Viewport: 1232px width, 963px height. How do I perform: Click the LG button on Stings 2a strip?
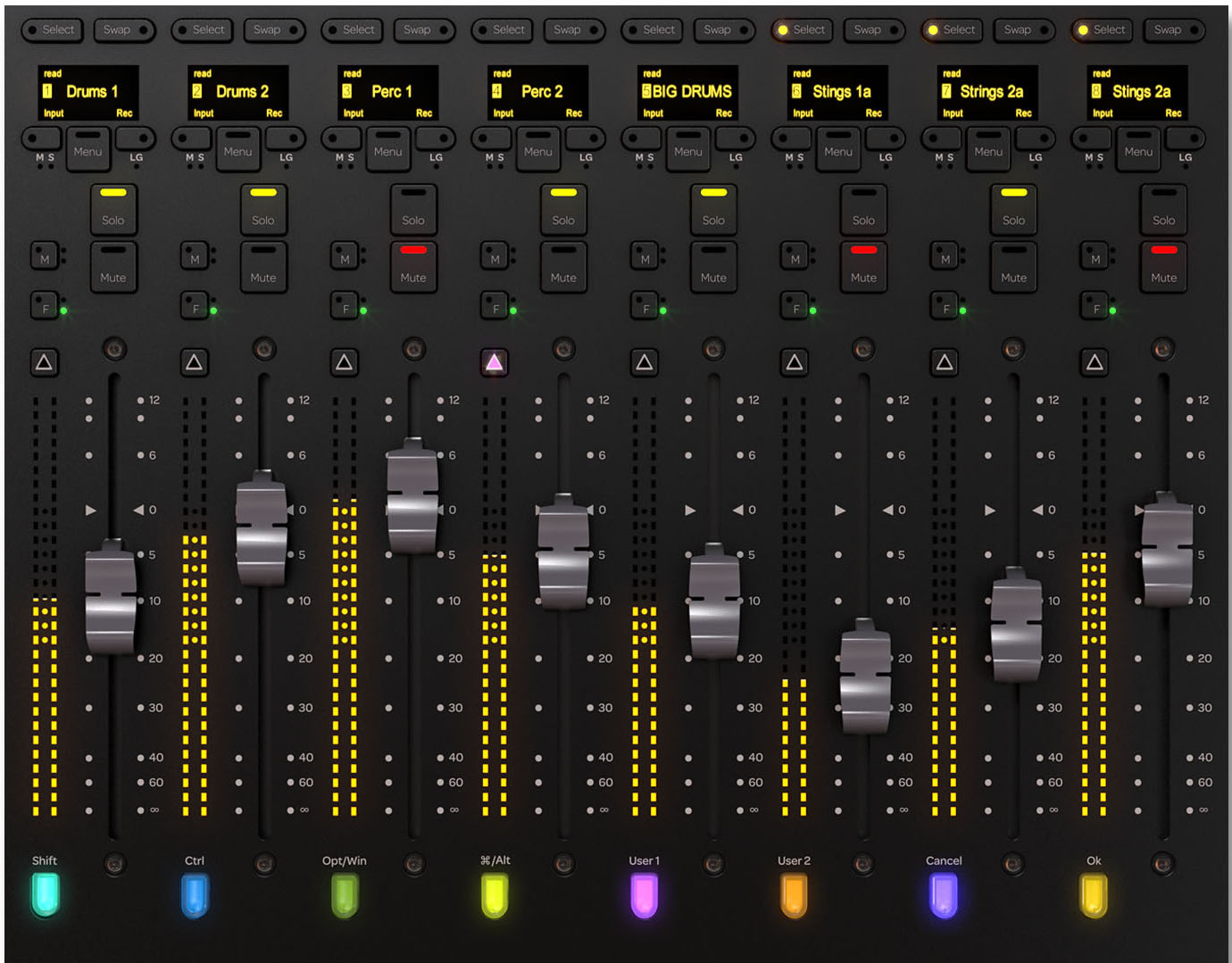click(x=1185, y=140)
